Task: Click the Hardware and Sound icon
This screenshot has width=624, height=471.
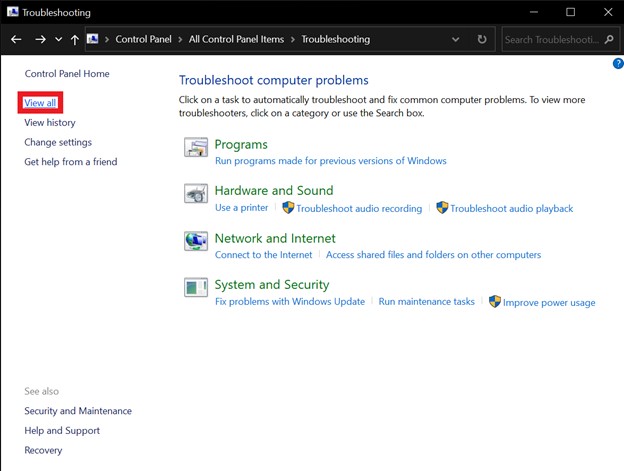Action: (196, 193)
